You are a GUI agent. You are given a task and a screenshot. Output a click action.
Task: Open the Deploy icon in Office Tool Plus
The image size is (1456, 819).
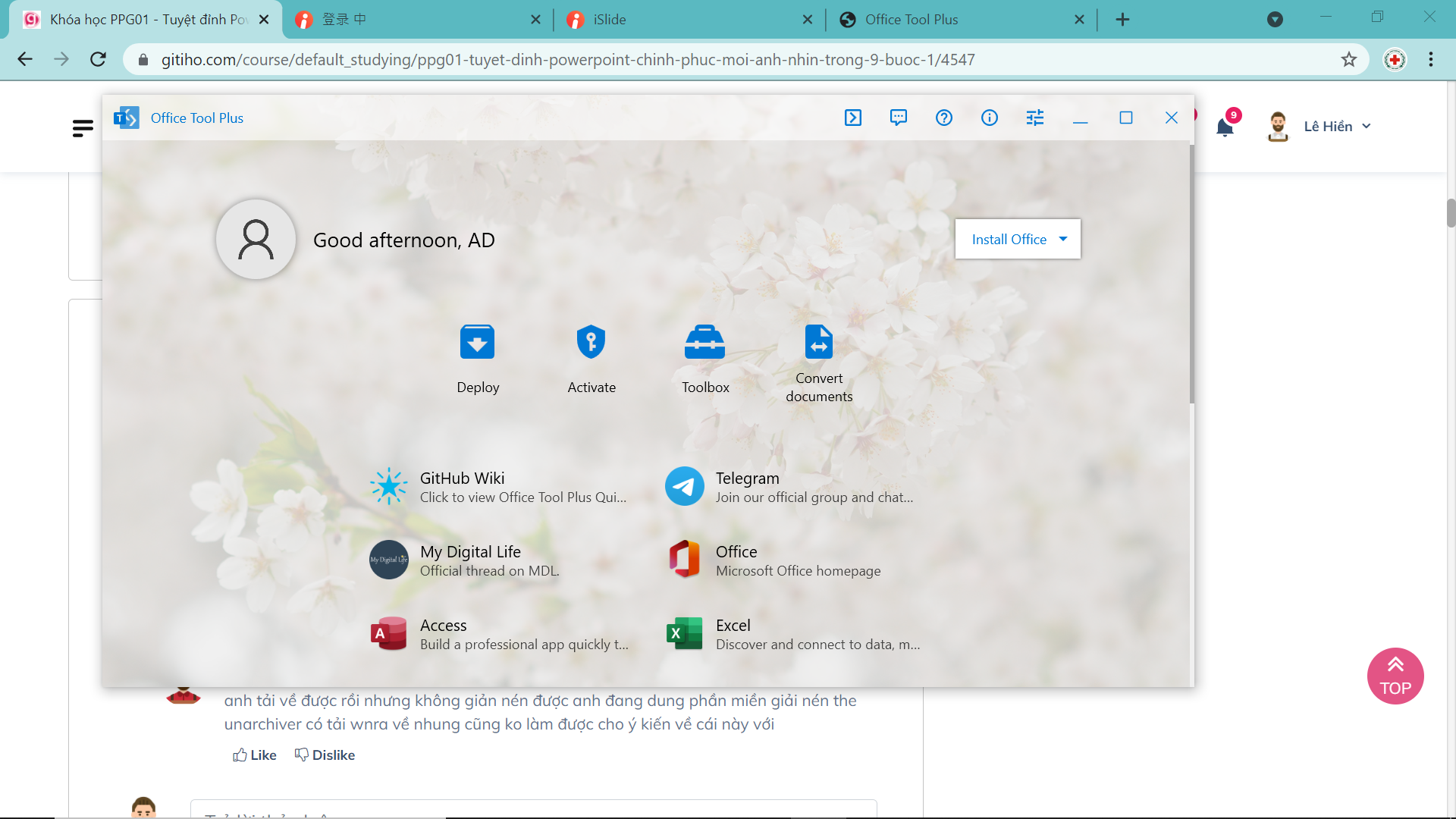tap(477, 342)
